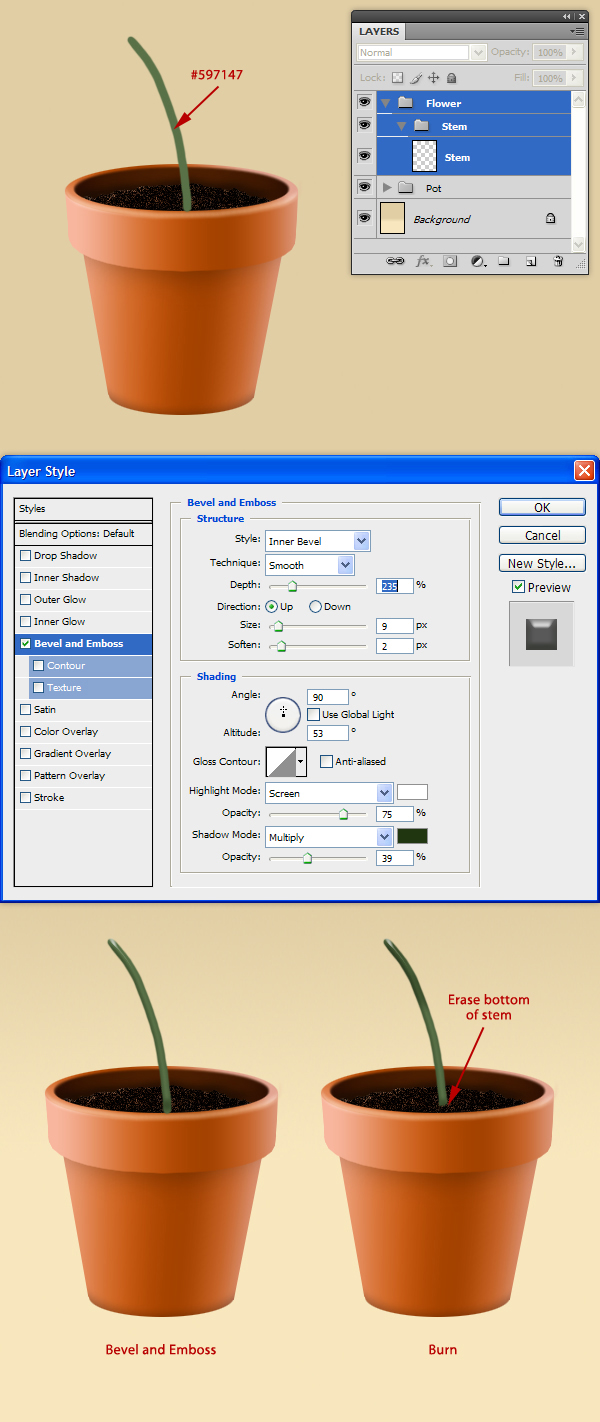Select the Down direction radio button
The image size is (600, 1422).
coord(315,607)
